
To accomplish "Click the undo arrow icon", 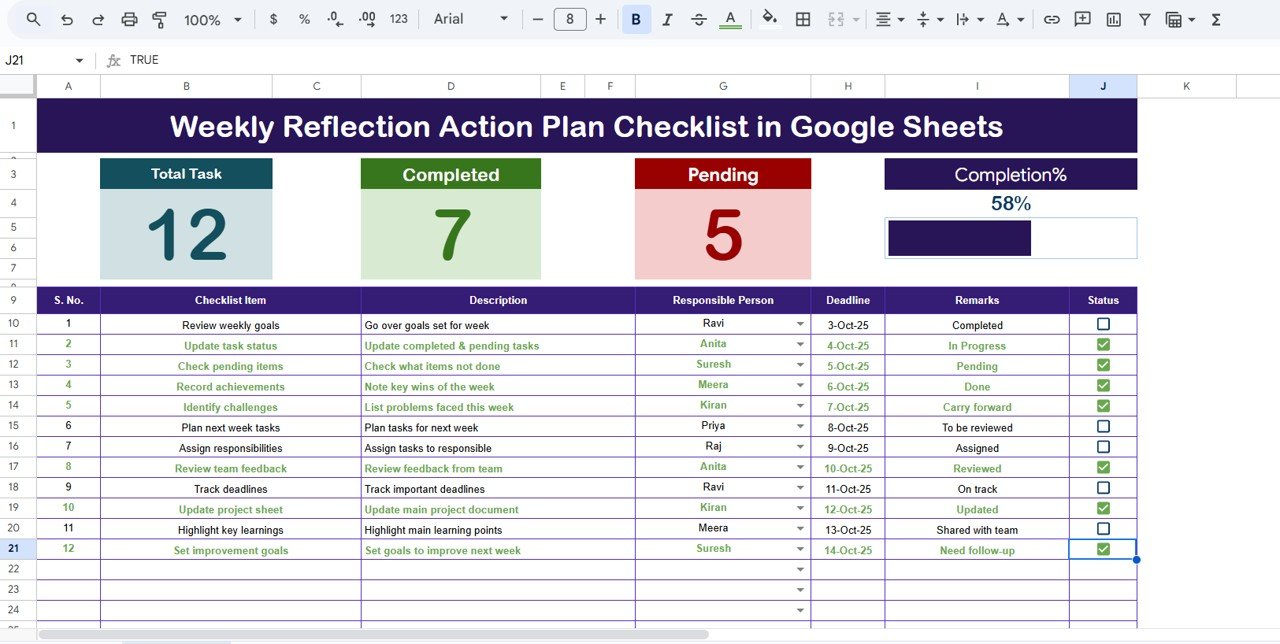I will click(67, 19).
